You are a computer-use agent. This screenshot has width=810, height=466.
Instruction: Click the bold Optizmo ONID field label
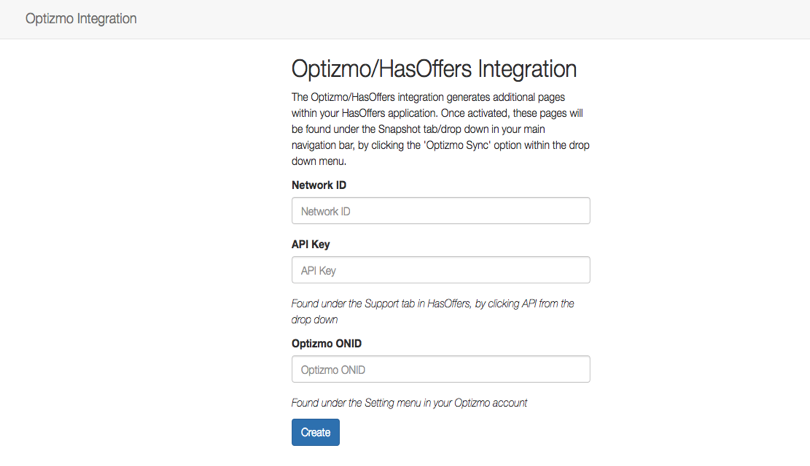(326, 344)
